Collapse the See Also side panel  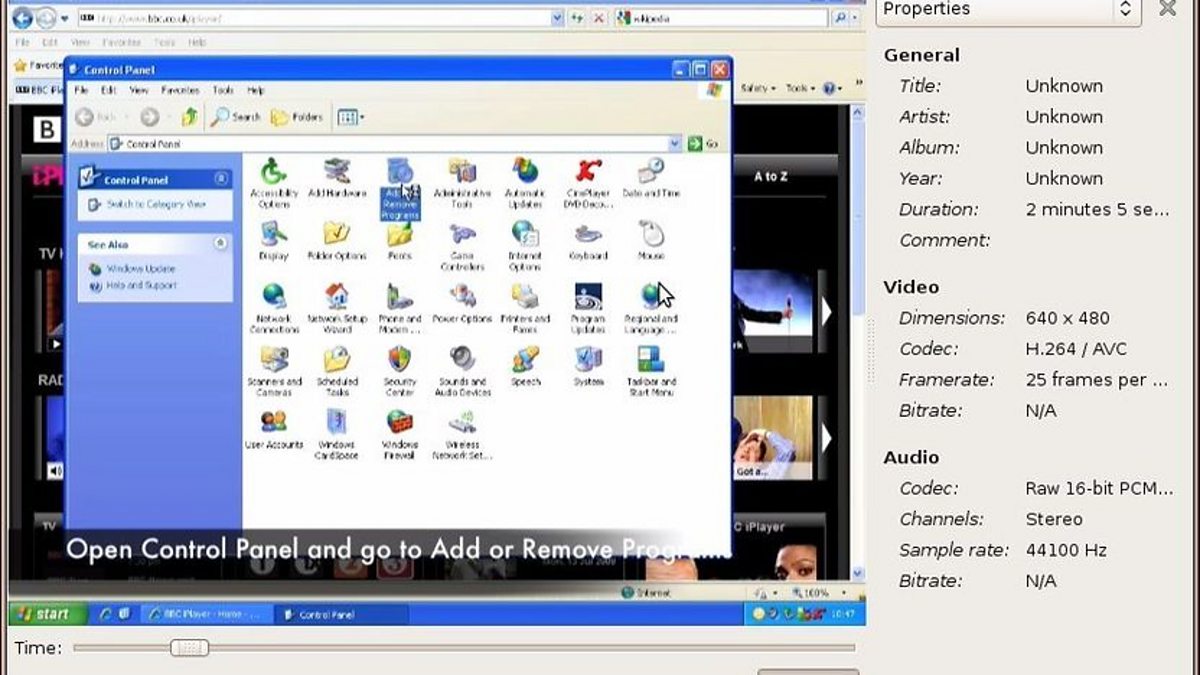click(x=220, y=244)
